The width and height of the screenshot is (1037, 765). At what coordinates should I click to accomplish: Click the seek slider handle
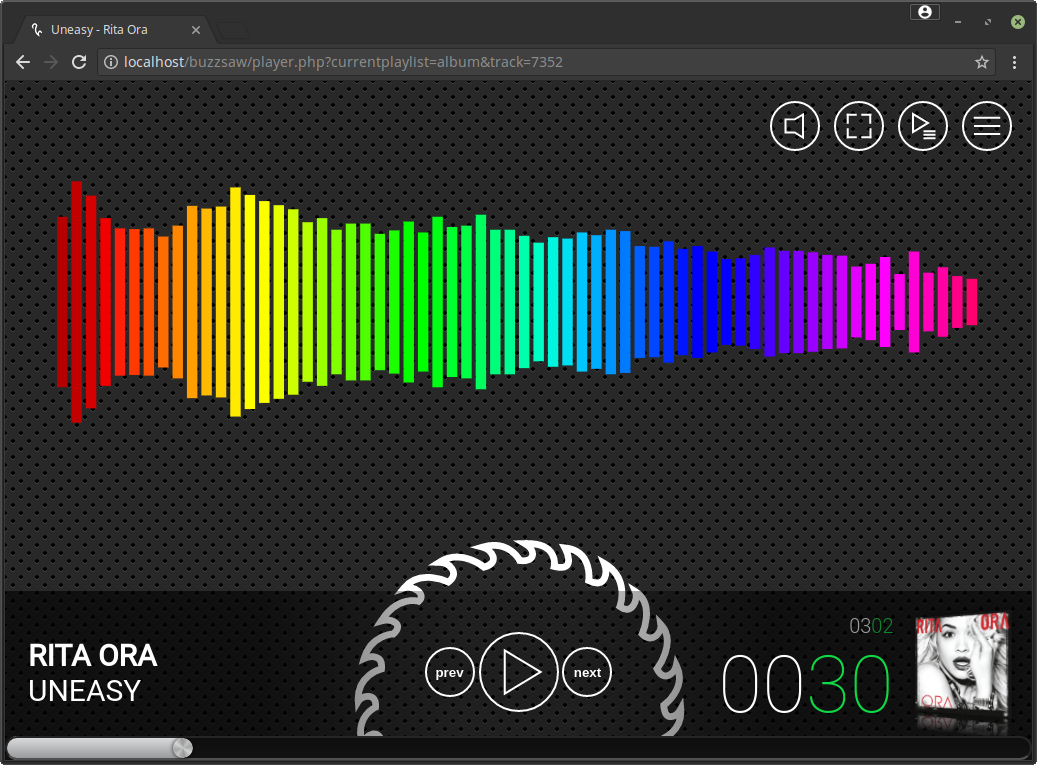pos(182,748)
